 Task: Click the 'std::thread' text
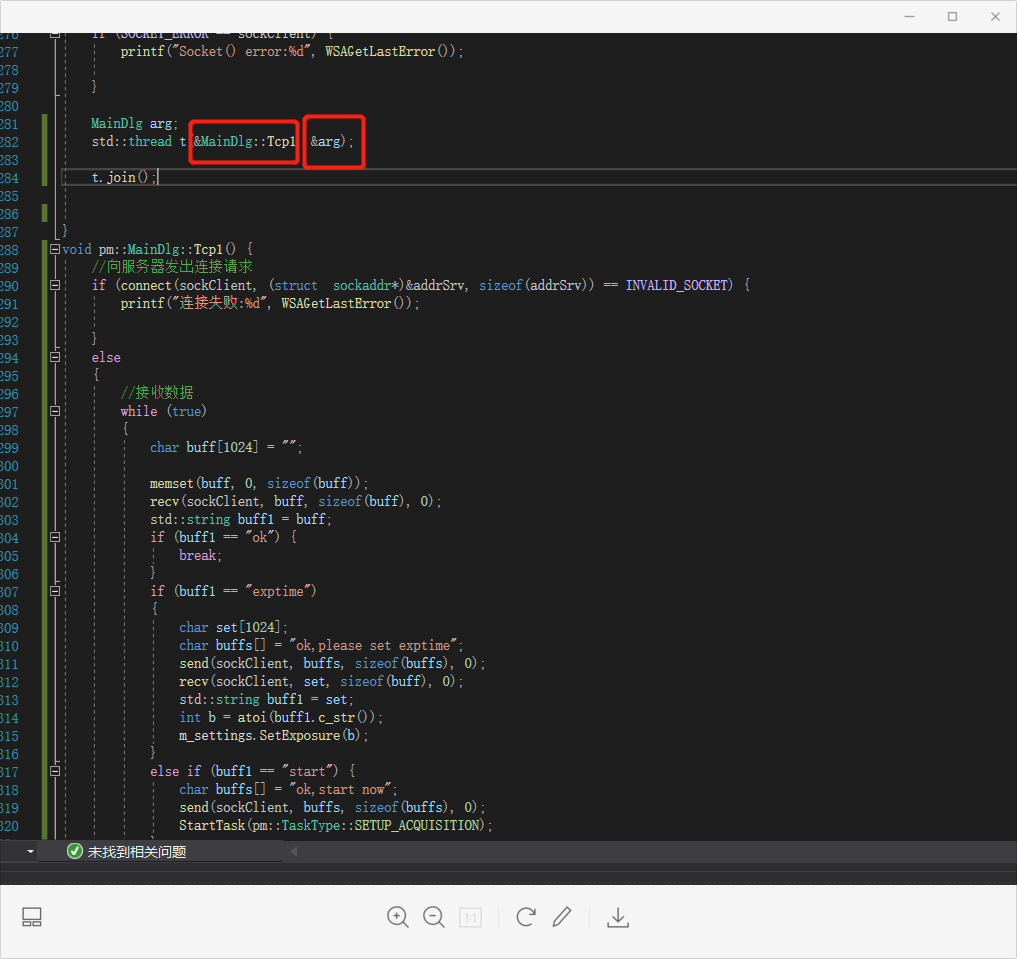(132, 141)
